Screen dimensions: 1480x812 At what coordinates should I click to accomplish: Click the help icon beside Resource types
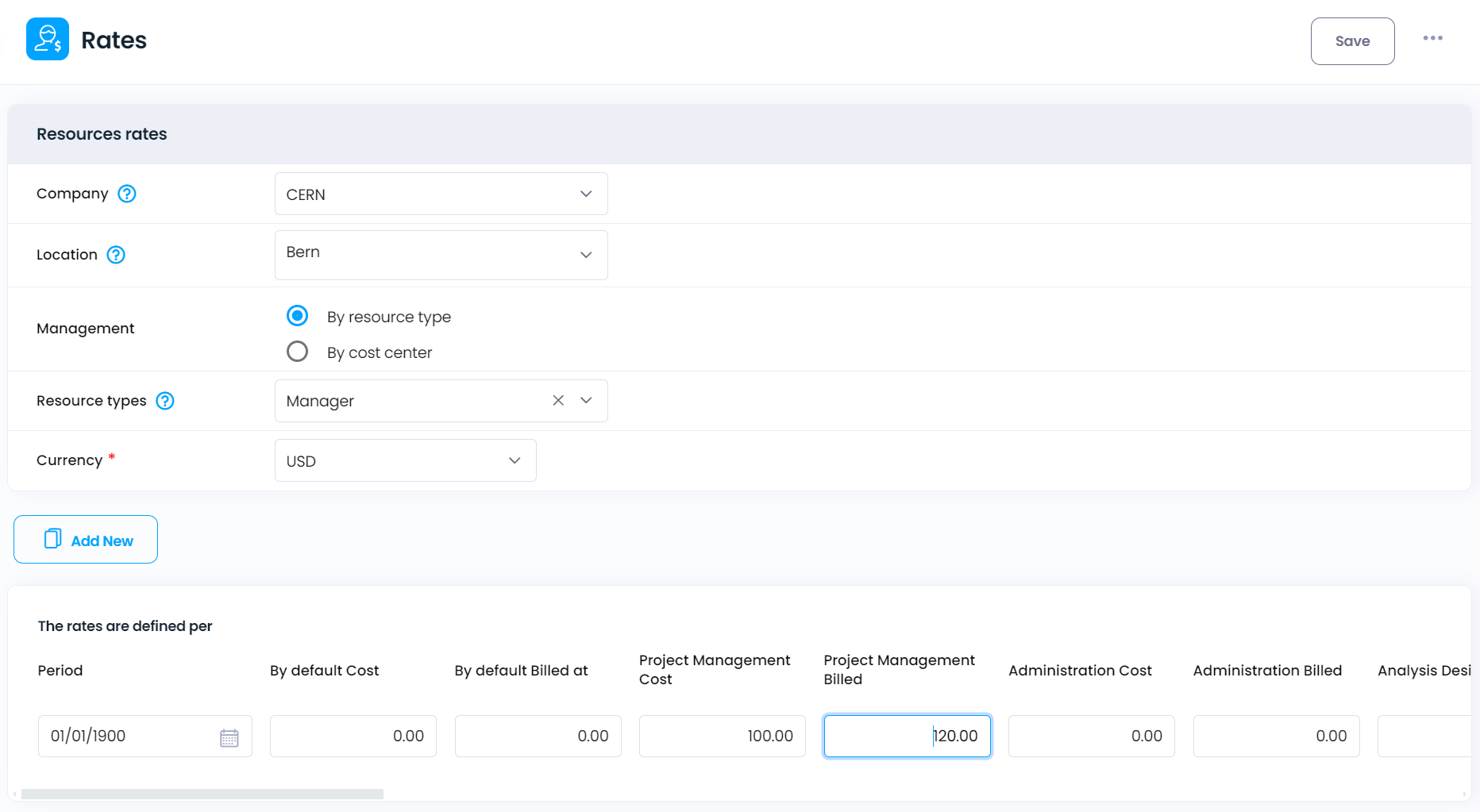click(x=165, y=401)
